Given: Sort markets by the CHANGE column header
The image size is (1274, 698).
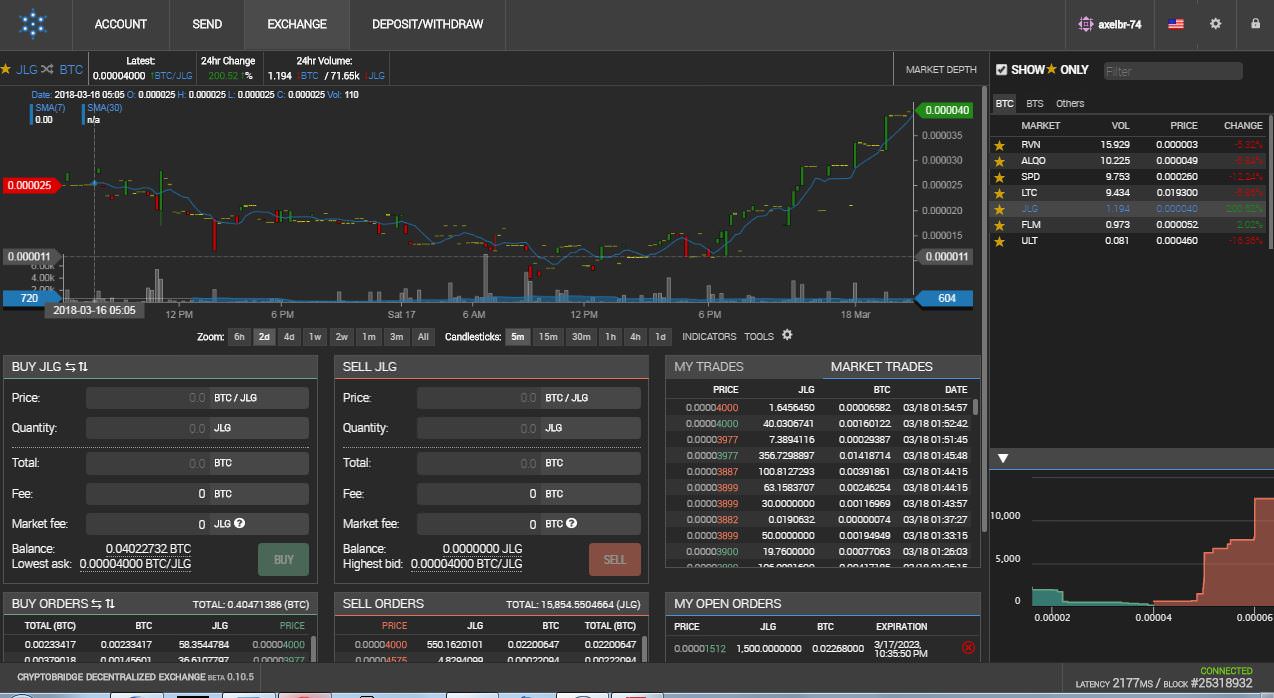Looking at the screenshot, I should click(1243, 126).
